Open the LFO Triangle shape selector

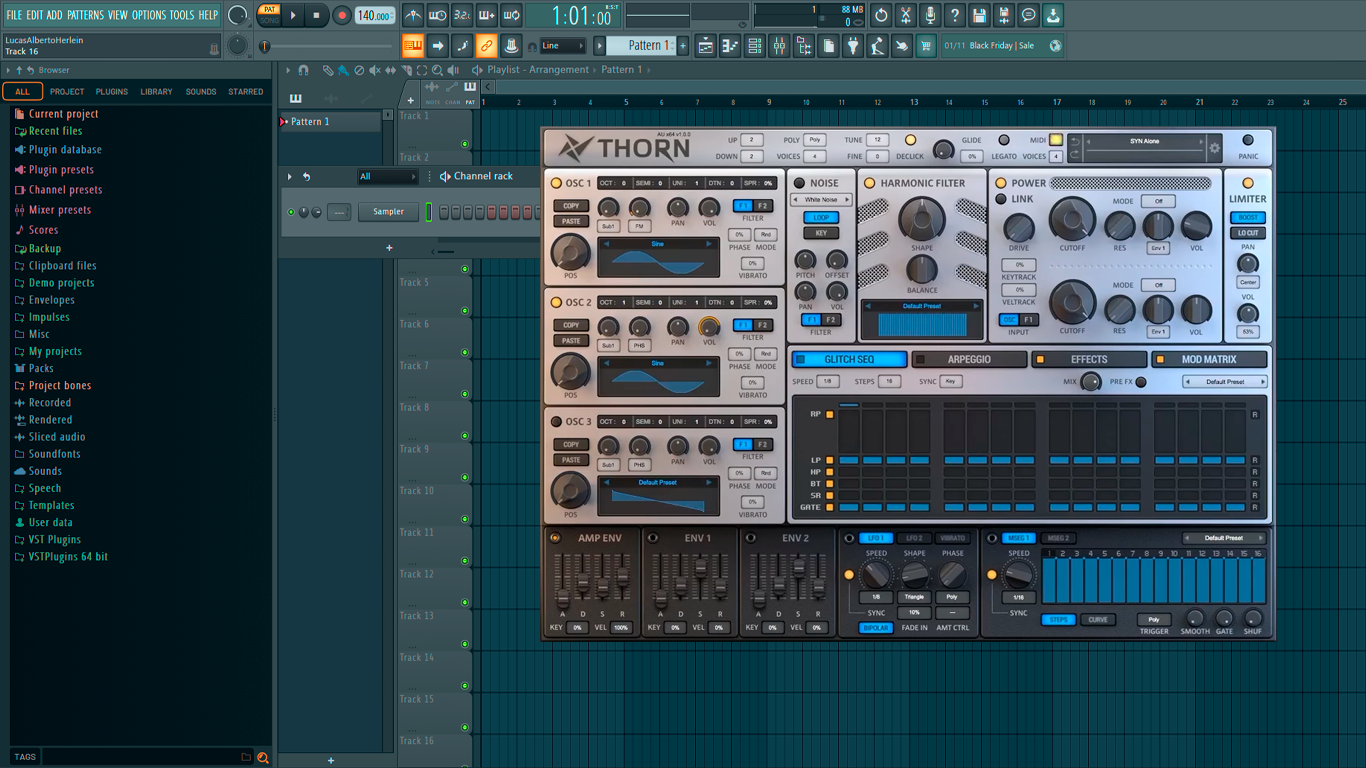point(914,597)
